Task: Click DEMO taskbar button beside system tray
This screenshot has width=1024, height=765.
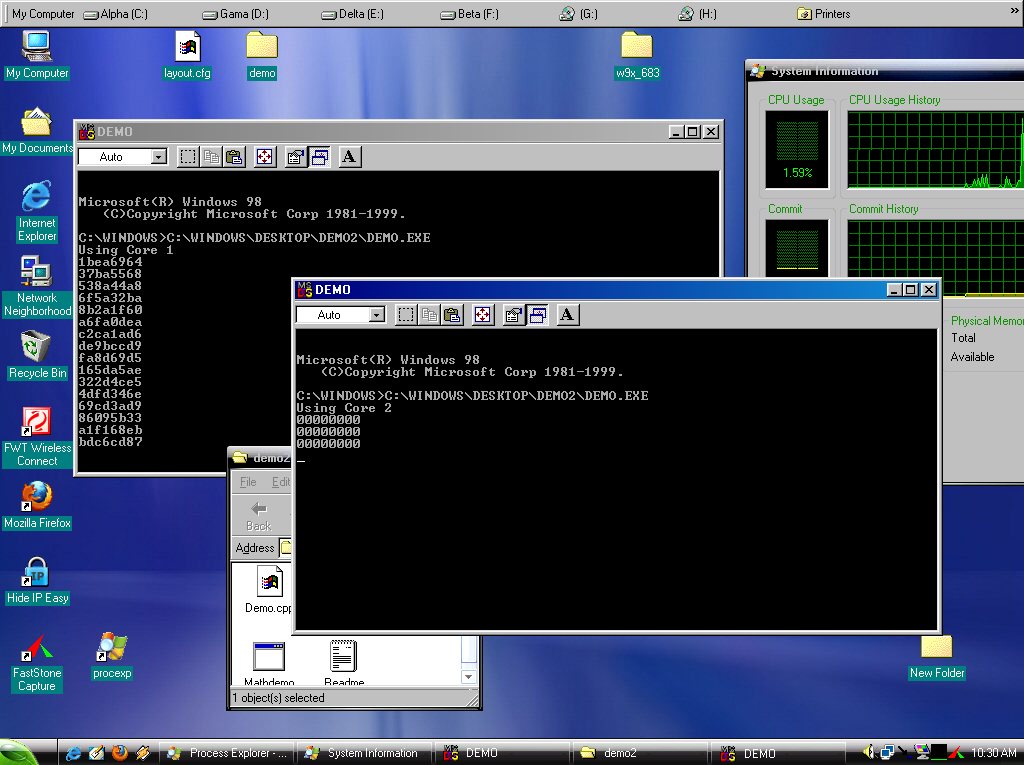Action: 778,753
